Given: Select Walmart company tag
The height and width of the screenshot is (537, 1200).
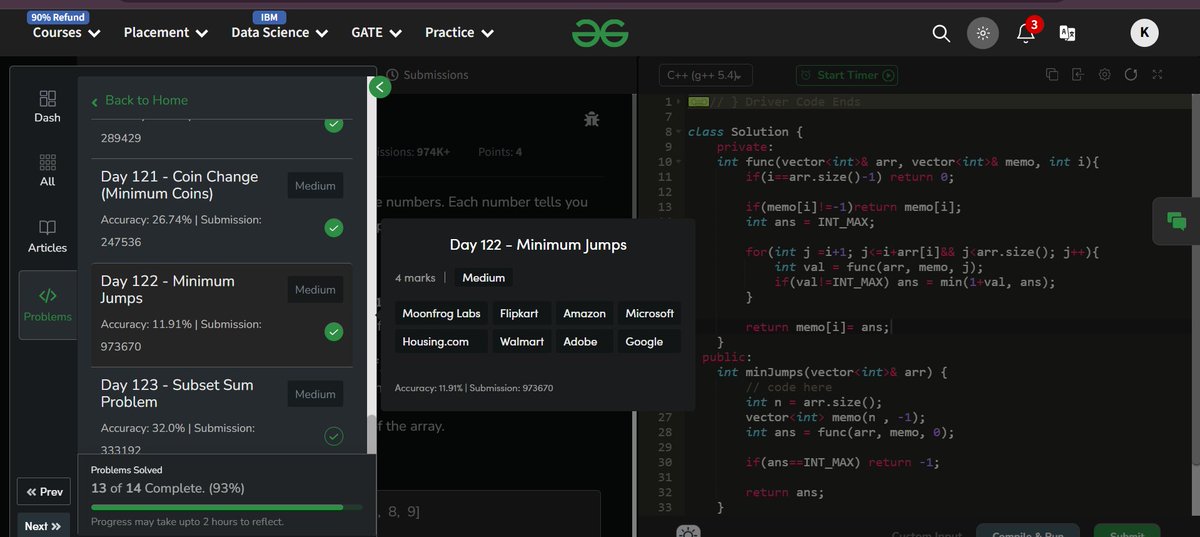Looking at the screenshot, I should [522, 341].
